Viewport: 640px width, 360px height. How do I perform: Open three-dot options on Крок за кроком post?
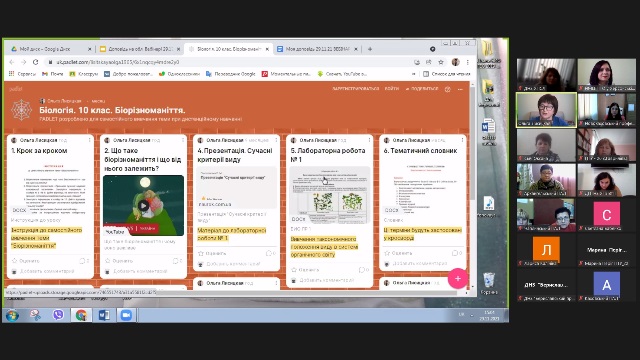pos(89,140)
